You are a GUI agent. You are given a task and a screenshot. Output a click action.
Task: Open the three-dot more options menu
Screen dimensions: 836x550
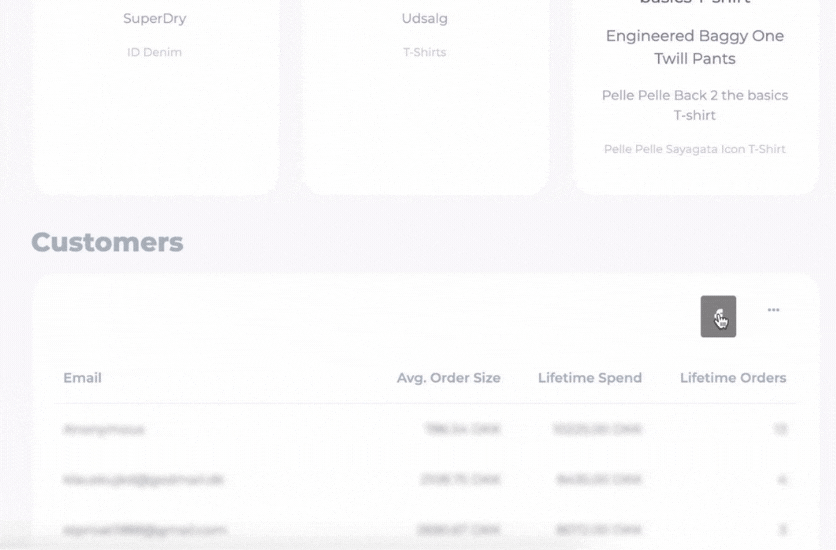[773, 310]
